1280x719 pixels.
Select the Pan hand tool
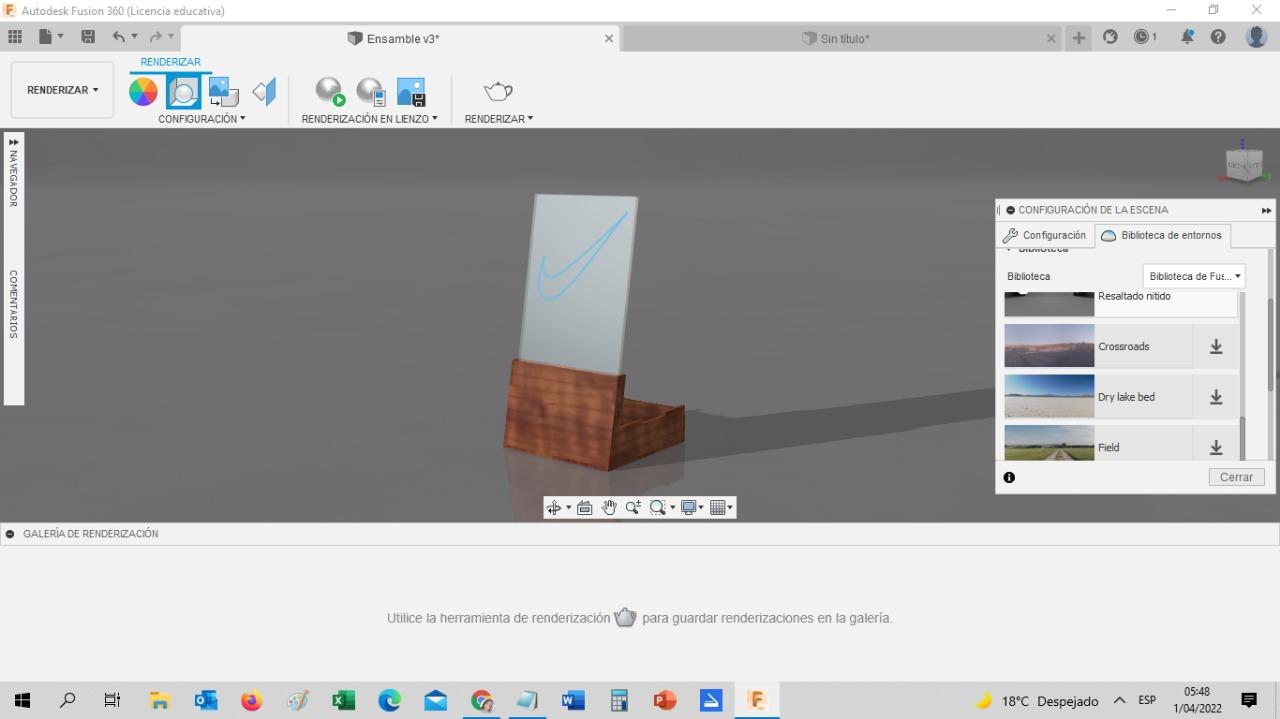(x=609, y=508)
